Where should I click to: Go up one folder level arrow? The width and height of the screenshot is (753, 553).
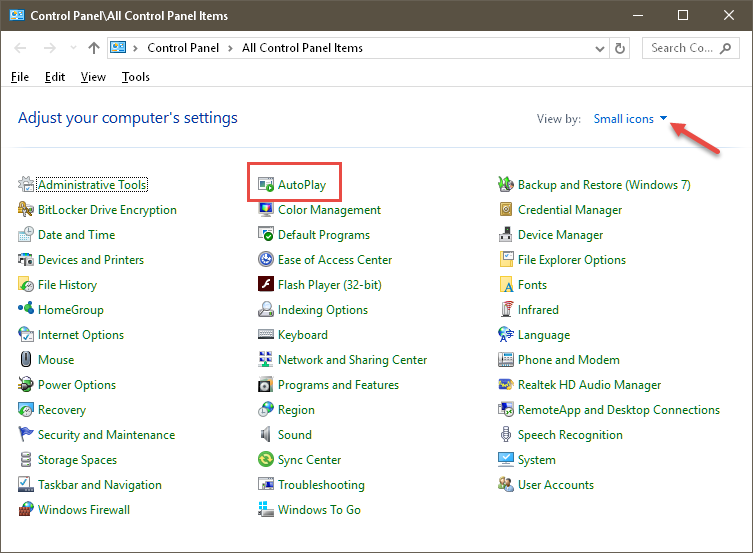(94, 48)
